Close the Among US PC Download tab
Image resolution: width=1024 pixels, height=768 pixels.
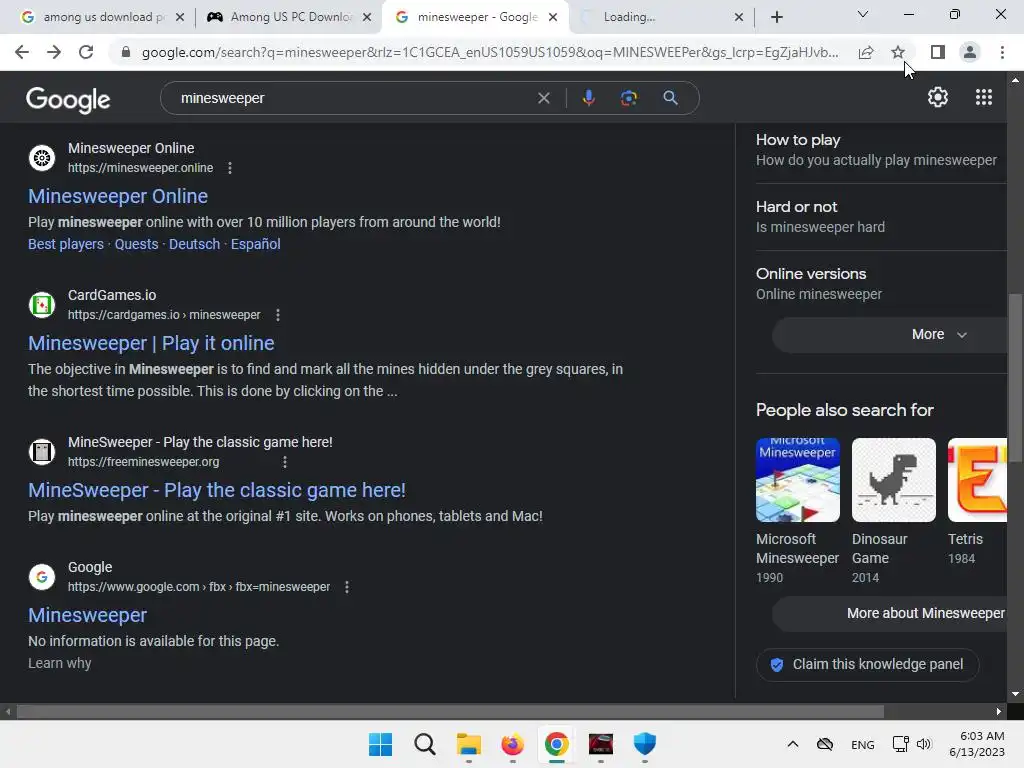pyautogui.click(x=367, y=17)
